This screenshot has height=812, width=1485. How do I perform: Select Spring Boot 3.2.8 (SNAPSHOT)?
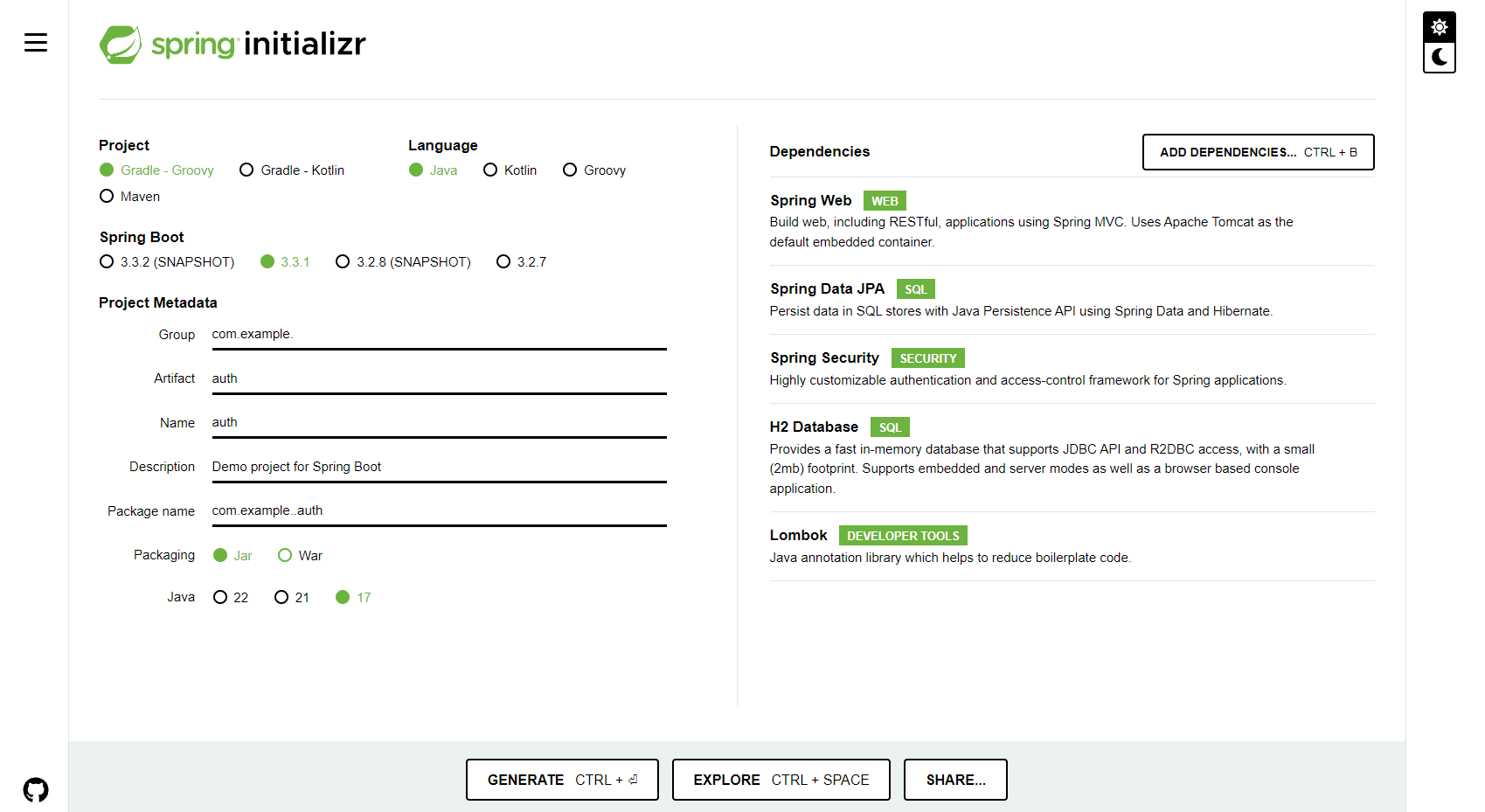(403, 262)
